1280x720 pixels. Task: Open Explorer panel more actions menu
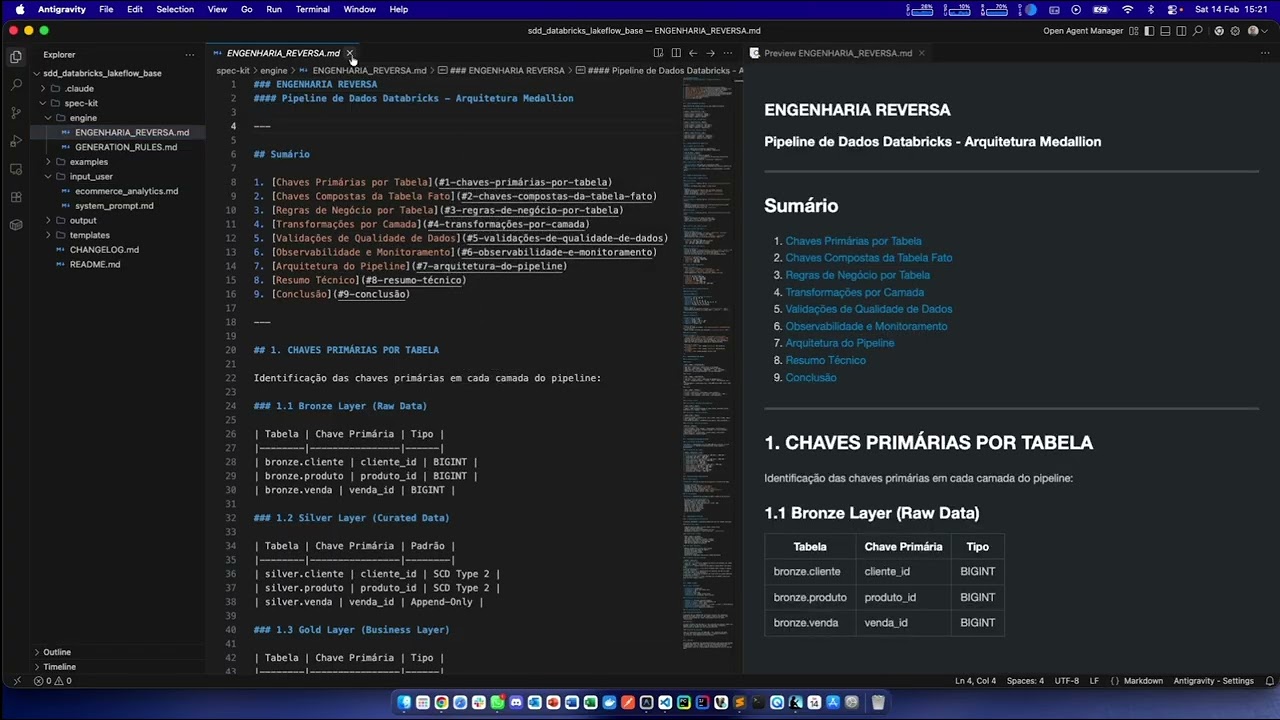coord(190,55)
